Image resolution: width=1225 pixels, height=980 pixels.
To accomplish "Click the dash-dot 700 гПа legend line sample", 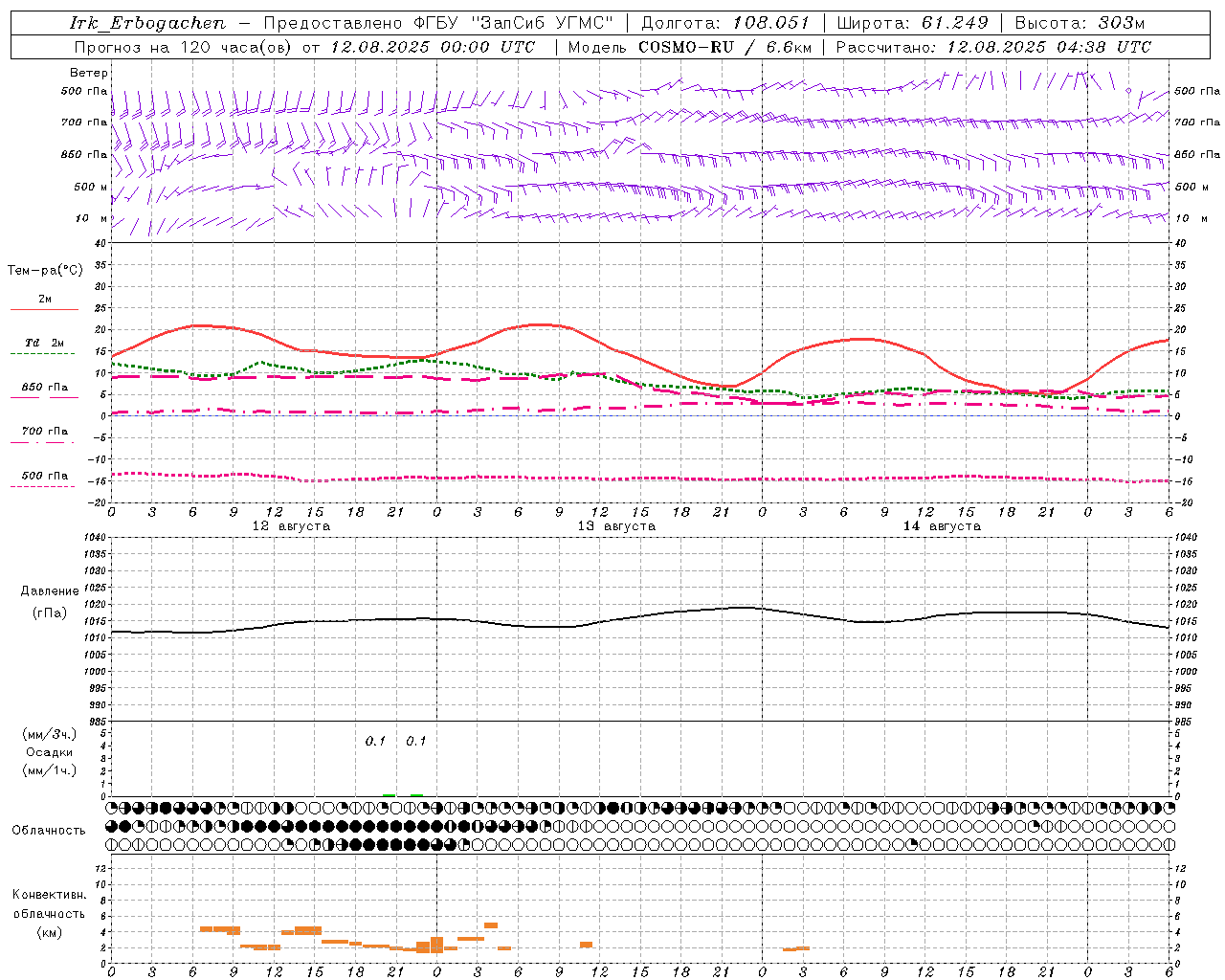I will (42, 443).
